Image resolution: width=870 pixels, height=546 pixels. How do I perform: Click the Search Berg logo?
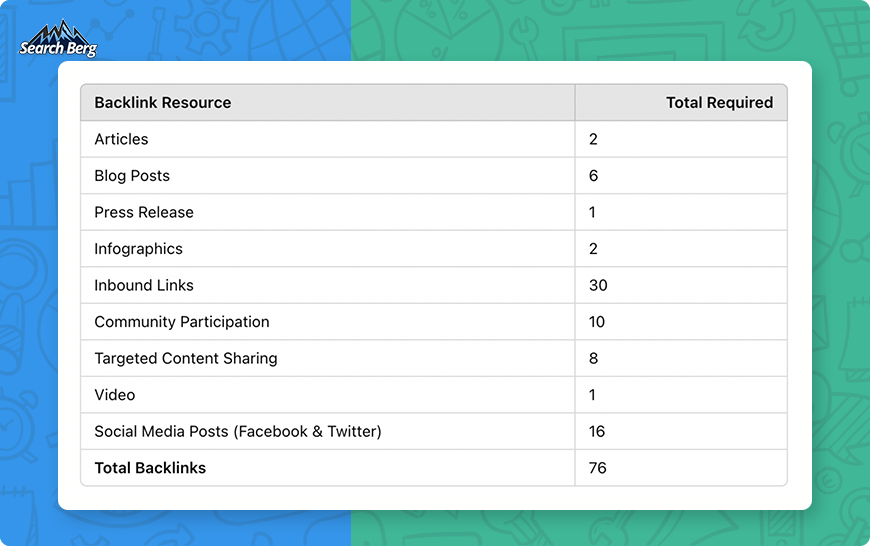(58, 39)
